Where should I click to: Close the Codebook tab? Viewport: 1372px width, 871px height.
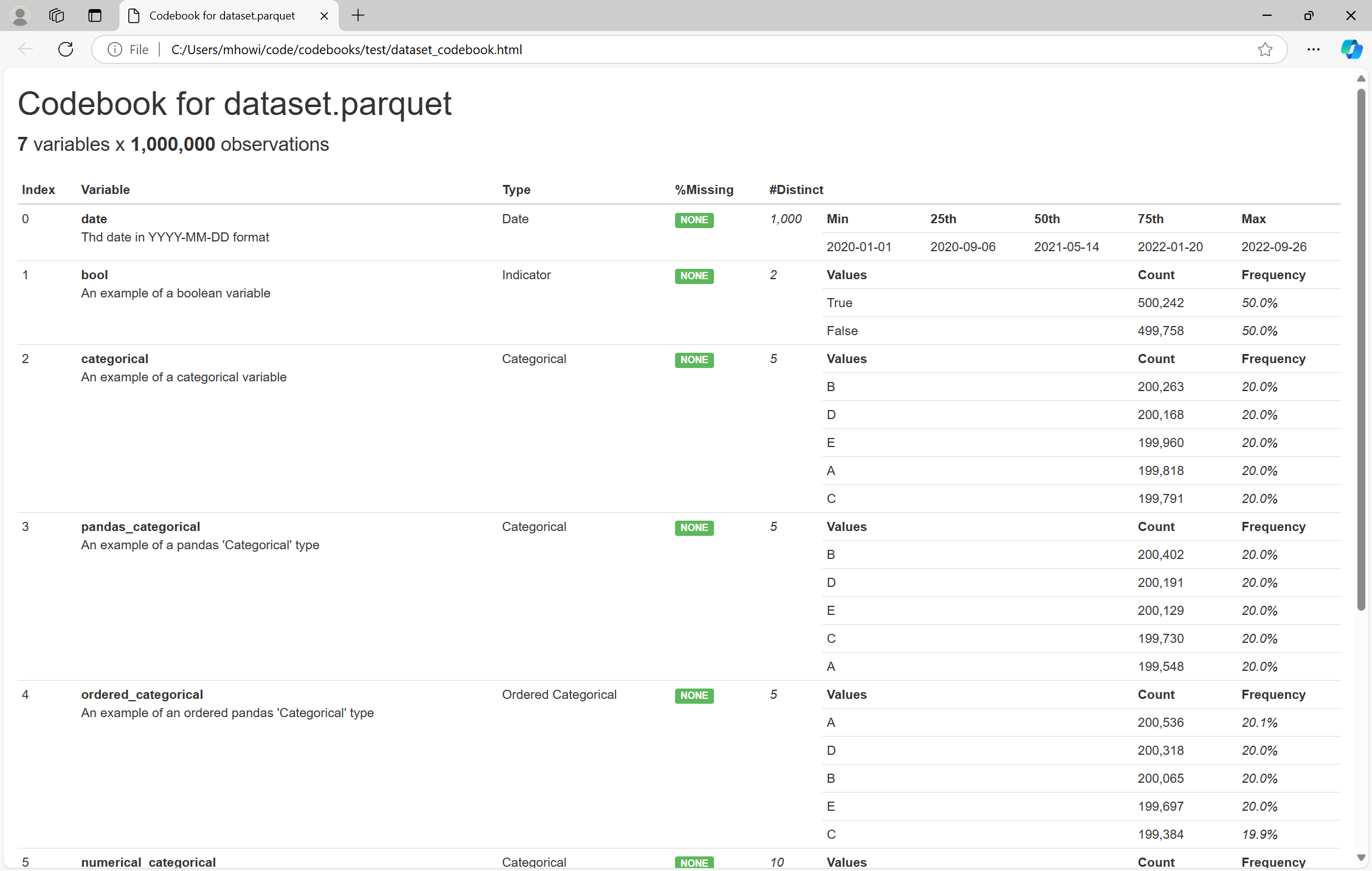coord(324,15)
